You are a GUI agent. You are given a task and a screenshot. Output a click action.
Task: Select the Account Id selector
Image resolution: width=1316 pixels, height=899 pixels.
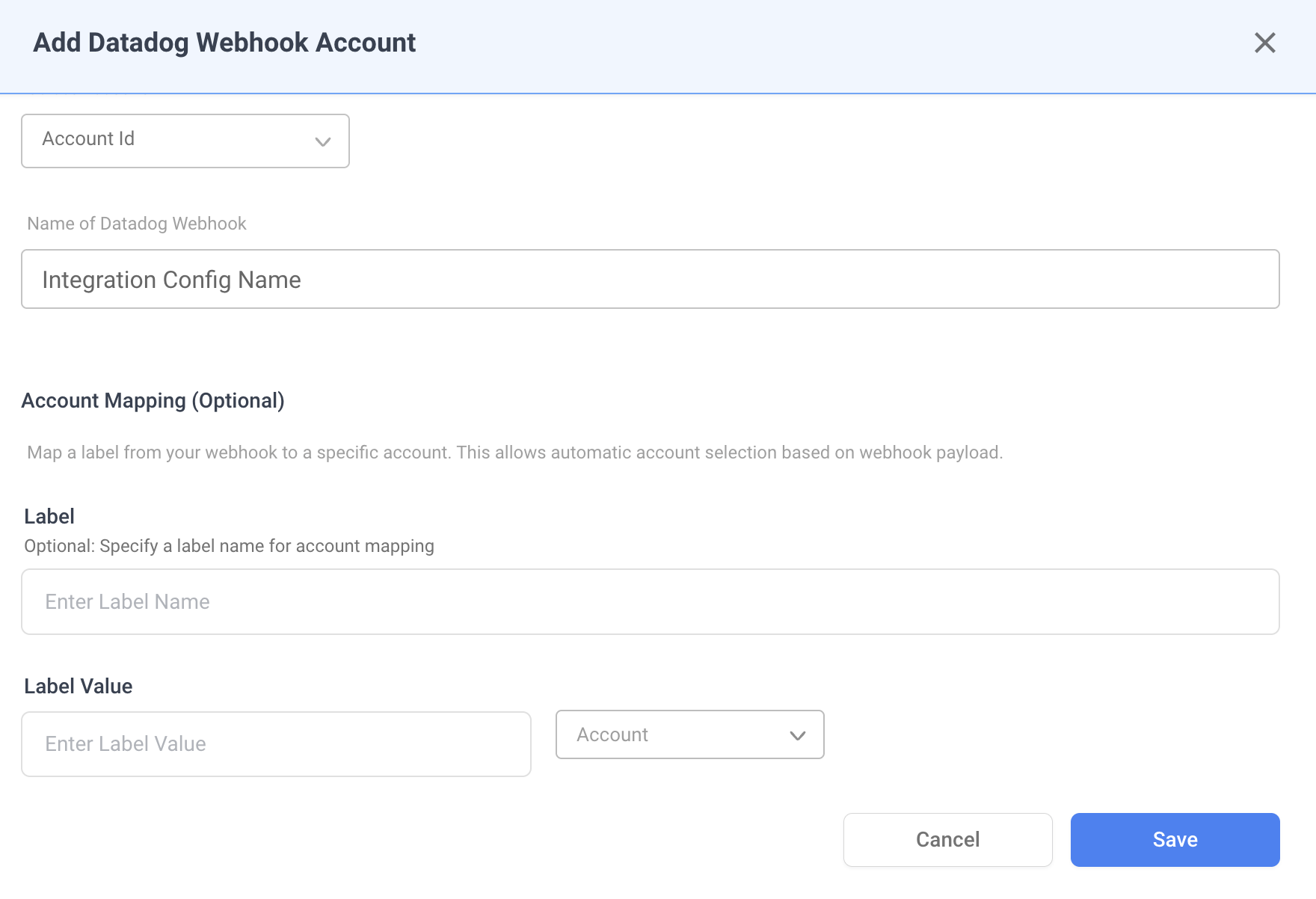[x=185, y=141]
